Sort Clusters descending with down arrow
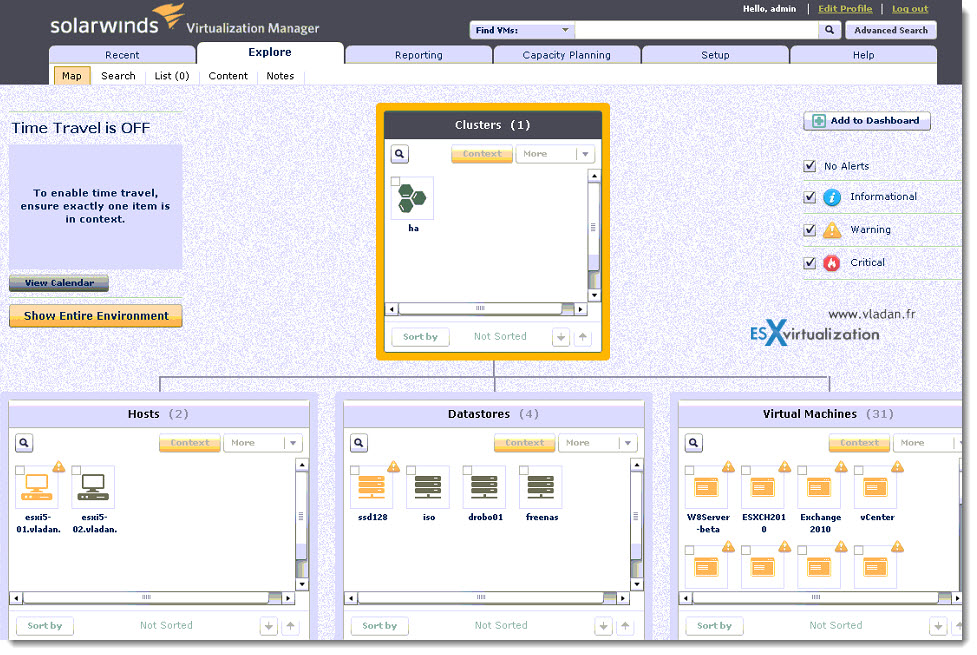Image resolution: width=977 pixels, height=655 pixels. click(x=561, y=337)
